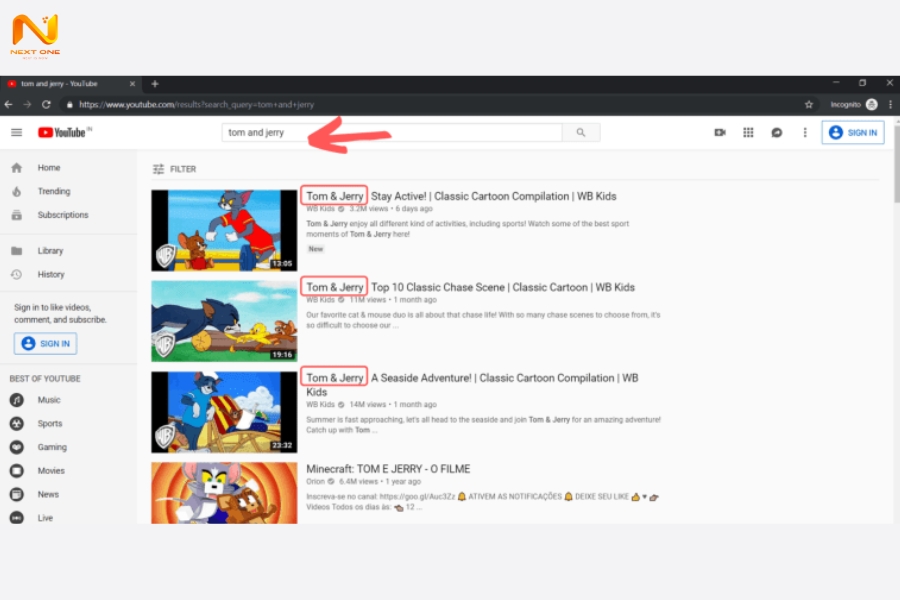900x600 pixels.
Task: Open the Top 10 Classic Chase Scene title
Action: (x=471, y=287)
